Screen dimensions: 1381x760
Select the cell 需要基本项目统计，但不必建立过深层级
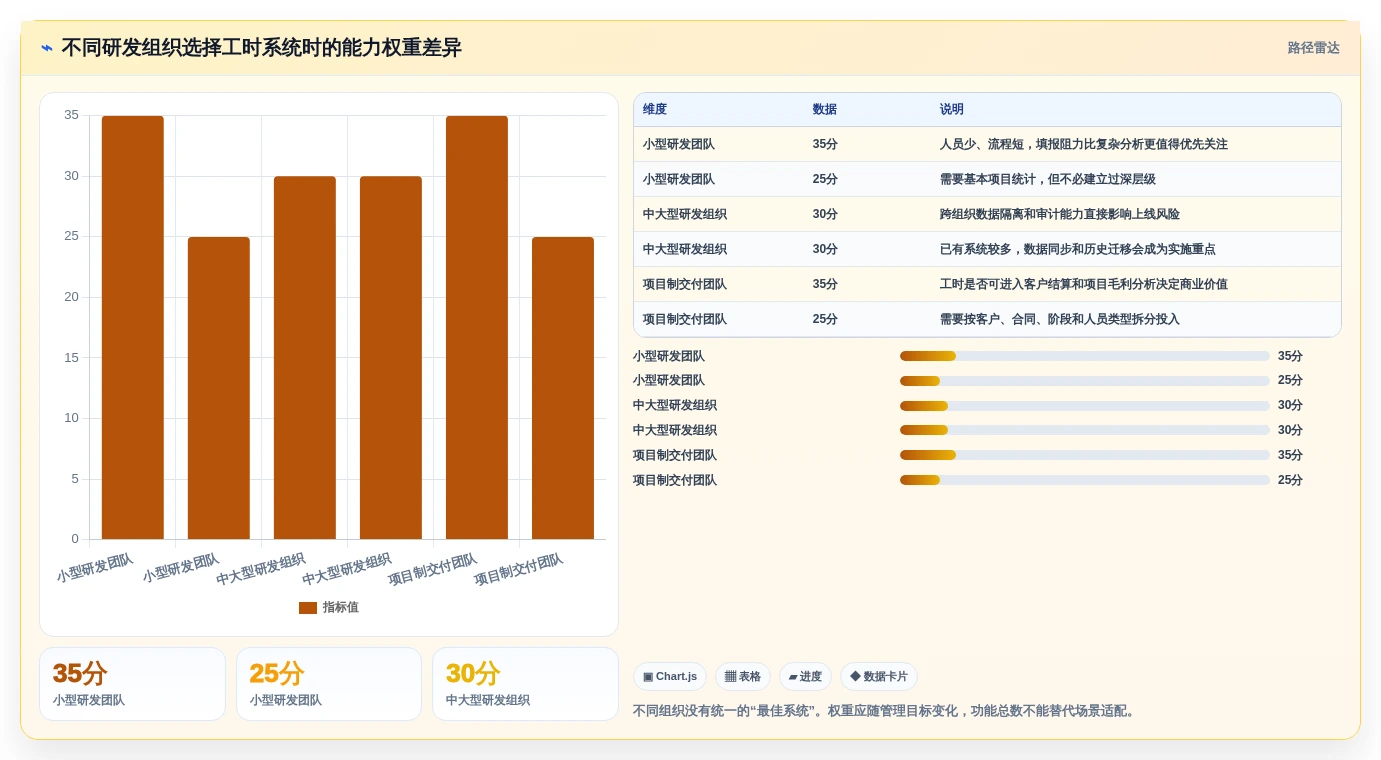click(1048, 180)
